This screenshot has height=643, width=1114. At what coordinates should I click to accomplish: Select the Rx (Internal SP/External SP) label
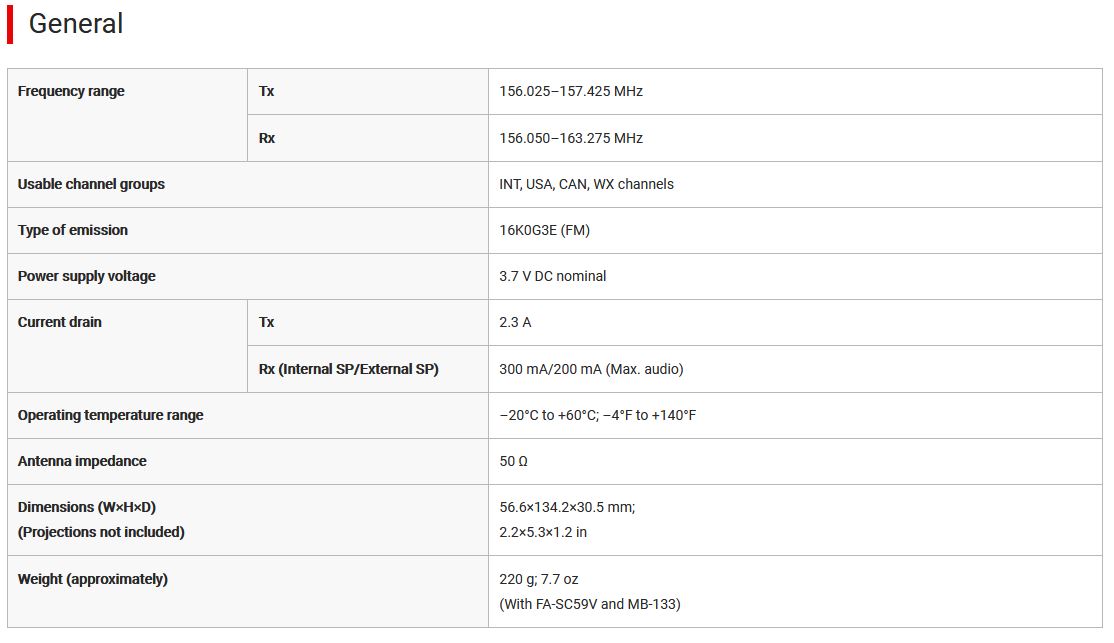(348, 369)
